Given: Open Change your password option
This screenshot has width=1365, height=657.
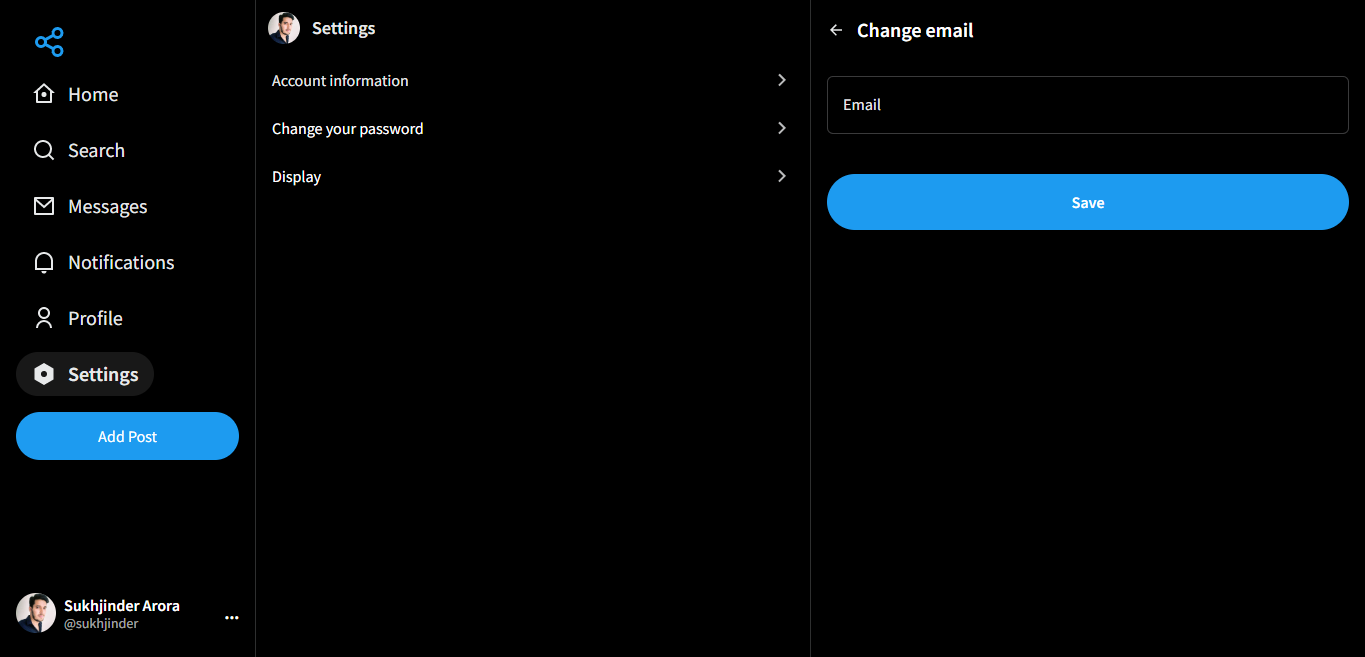Looking at the screenshot, I should 347,129.
